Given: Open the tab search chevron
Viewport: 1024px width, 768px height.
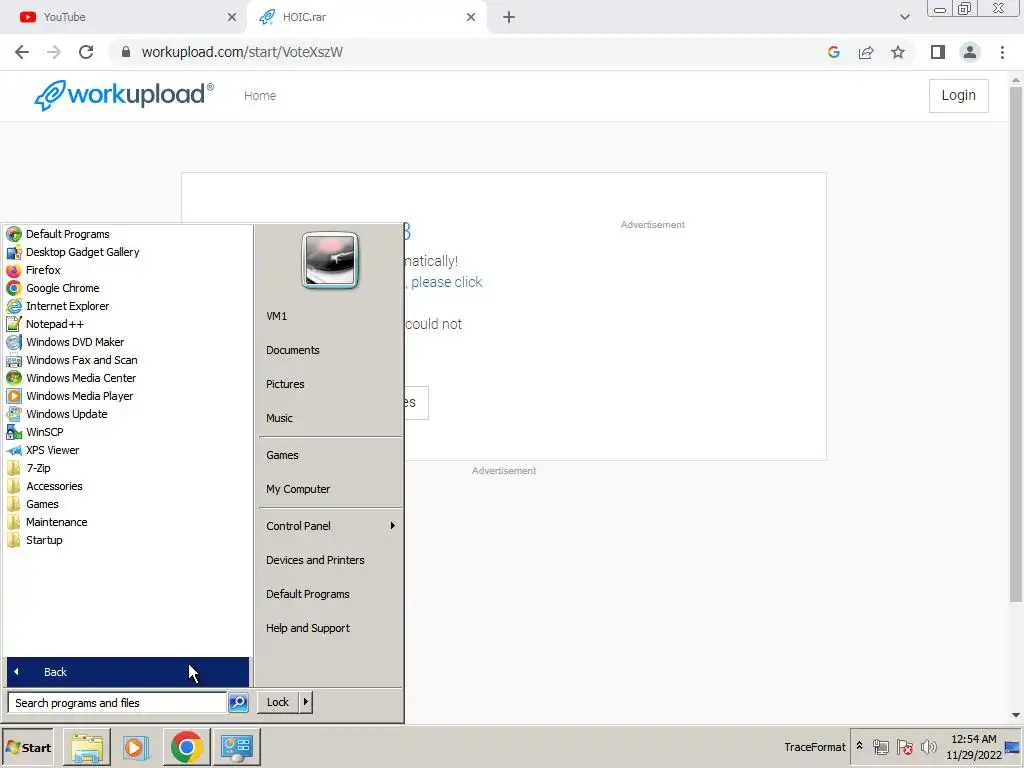Looking at the screenshot, I should click(904, 17).
